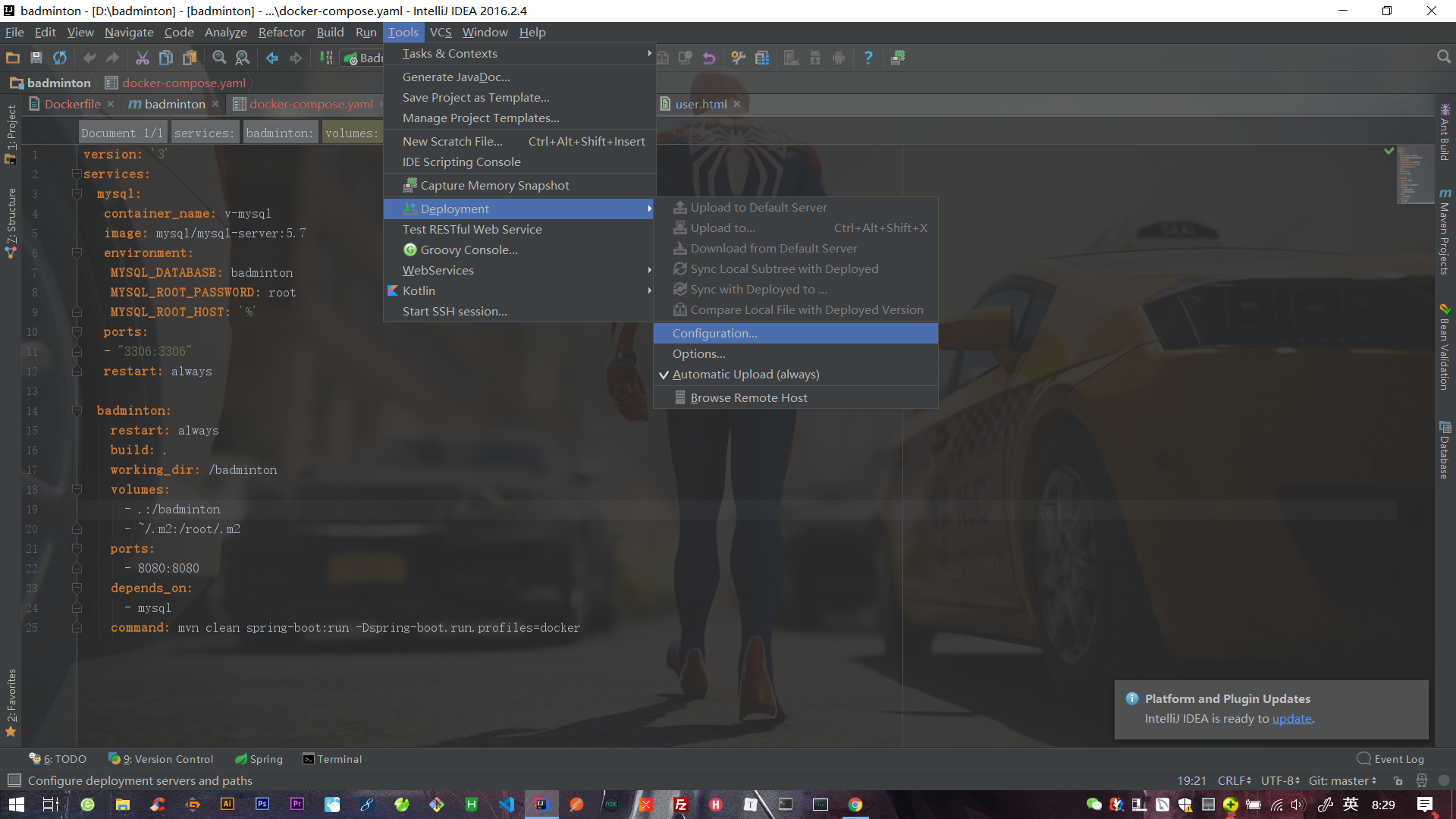Expand the WebServices submenu

click(x=519, y=271)
